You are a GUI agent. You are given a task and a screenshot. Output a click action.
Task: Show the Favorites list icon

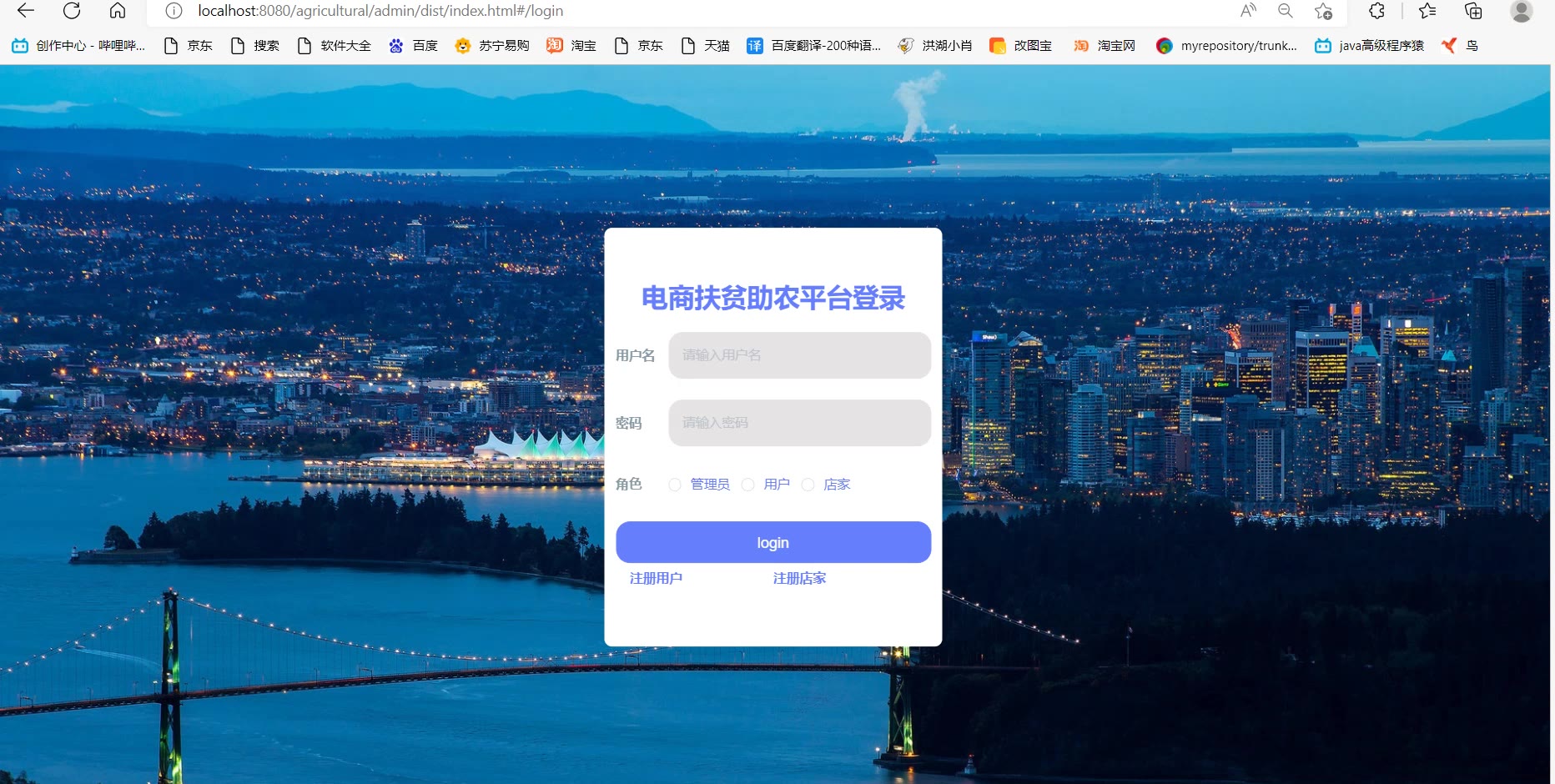pyautogui.click(x=1427, y=11)
